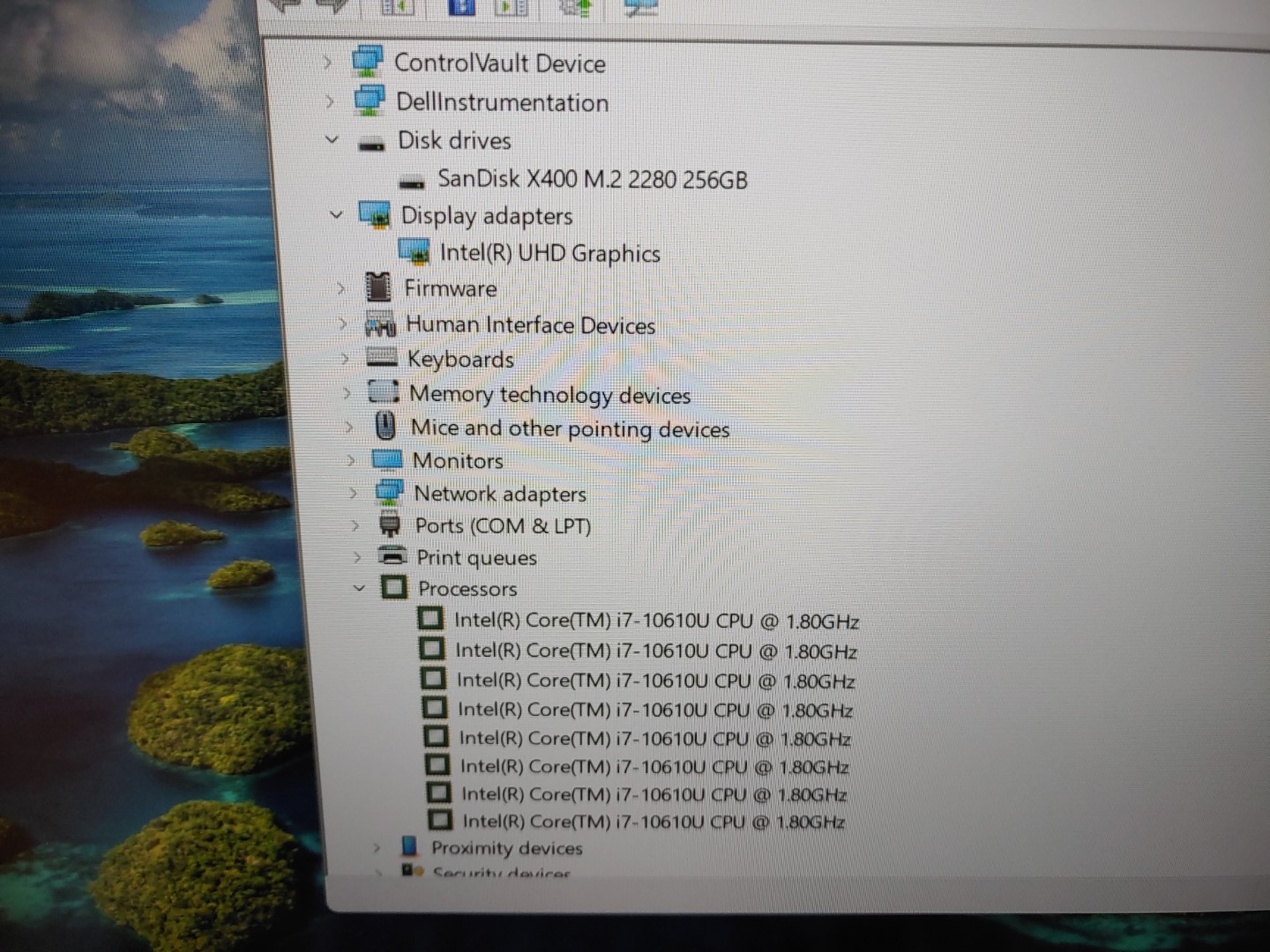Collapse the Disk drives node
1270x952 pixels.
click(332, 139)
